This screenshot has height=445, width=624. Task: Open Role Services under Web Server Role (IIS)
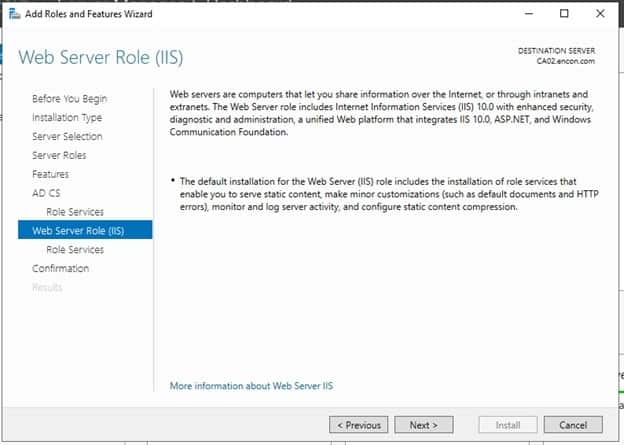coord(74,250)
